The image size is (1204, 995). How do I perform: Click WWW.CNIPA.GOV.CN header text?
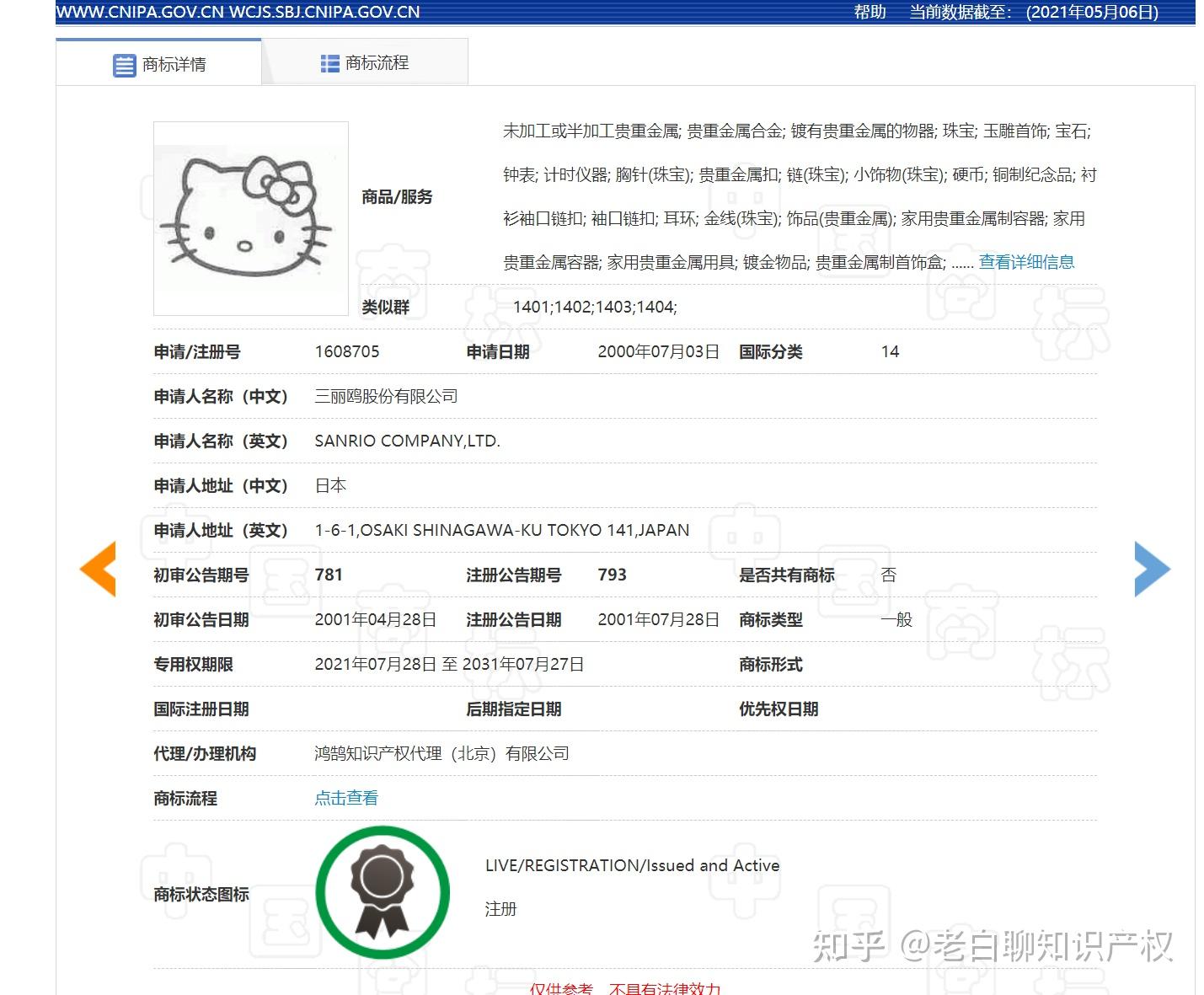pyautogui.click(x=140, y=12)
